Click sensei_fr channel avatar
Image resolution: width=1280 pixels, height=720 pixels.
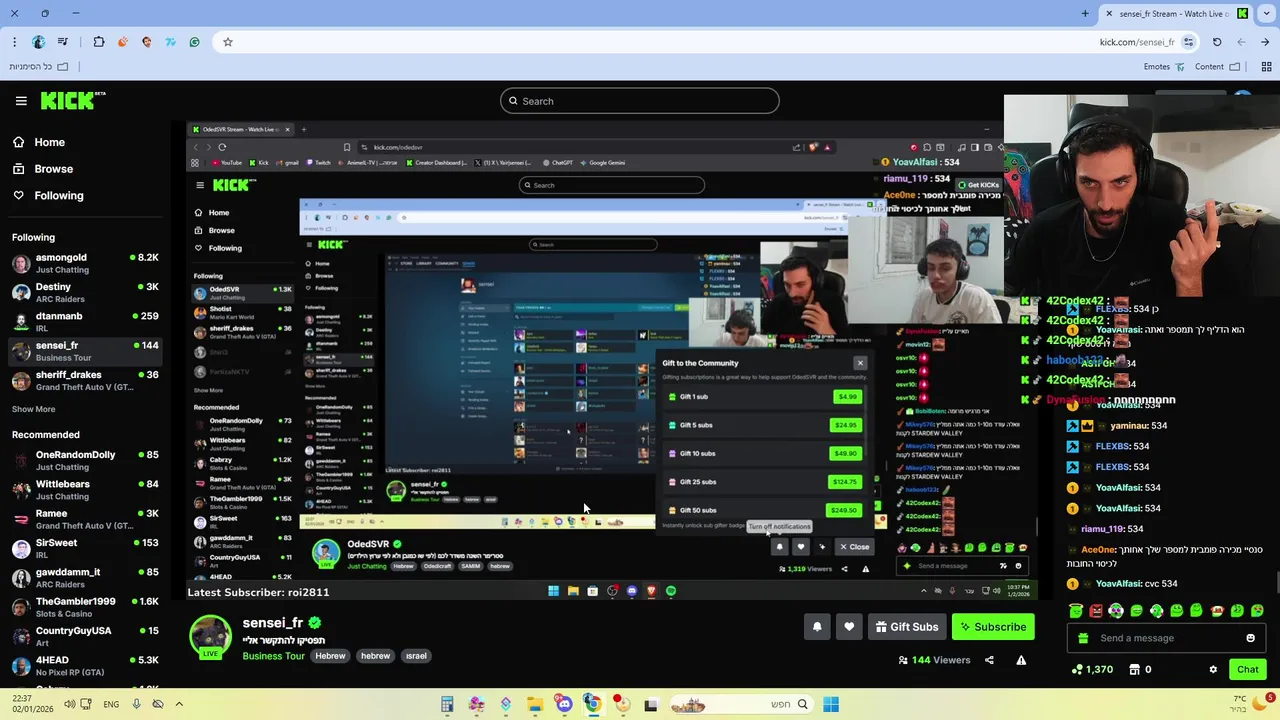click(x=210, y=637)
